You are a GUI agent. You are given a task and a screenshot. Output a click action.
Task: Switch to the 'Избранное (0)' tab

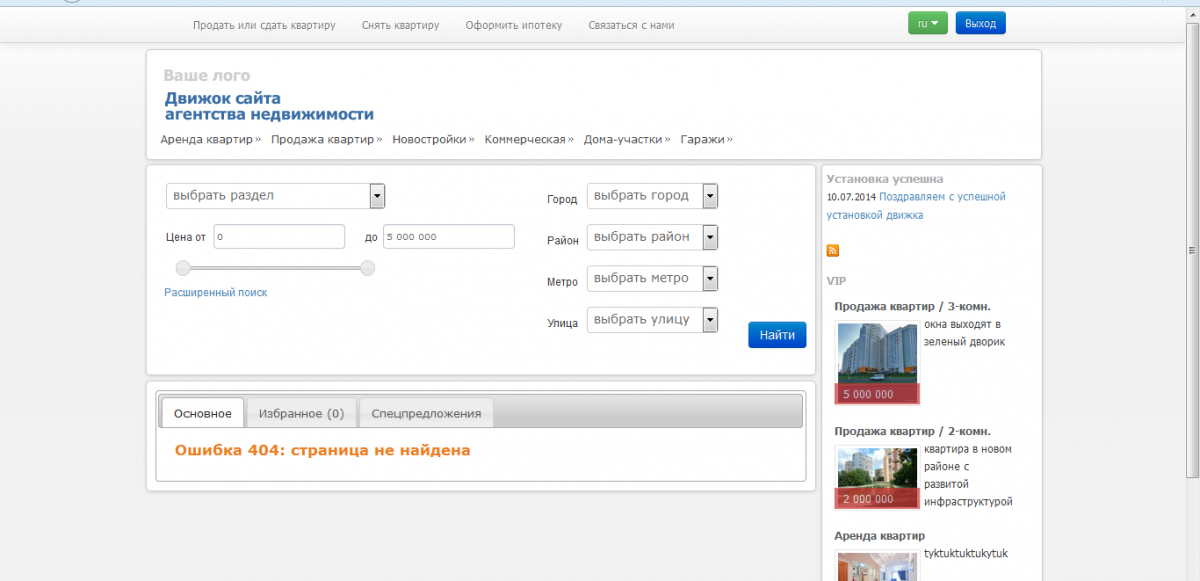pos(301,413)
